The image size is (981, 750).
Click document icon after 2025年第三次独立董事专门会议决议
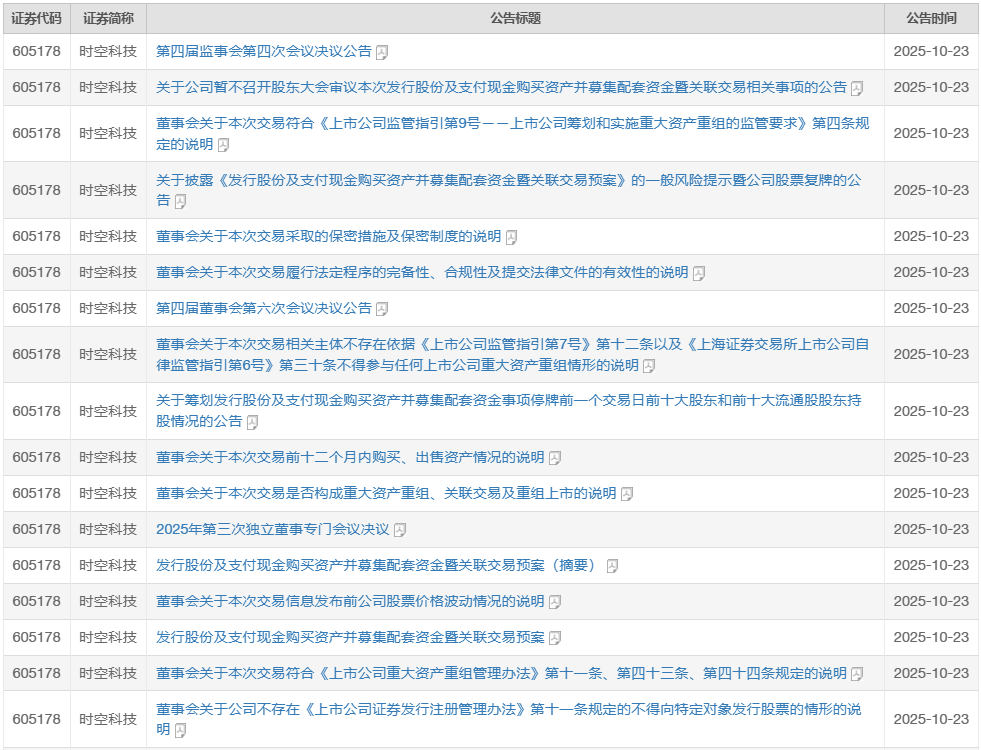[x=400, y=530]
